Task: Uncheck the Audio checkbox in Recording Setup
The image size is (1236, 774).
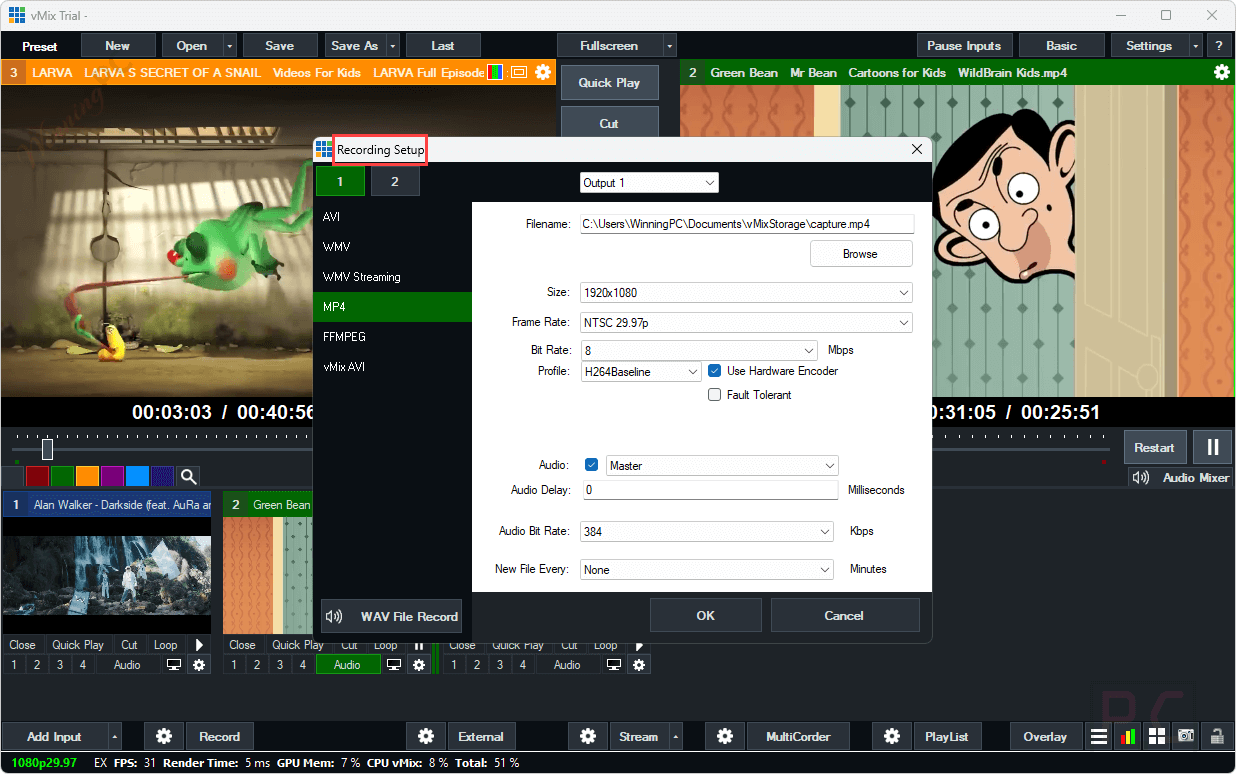Action: [591, 465]
